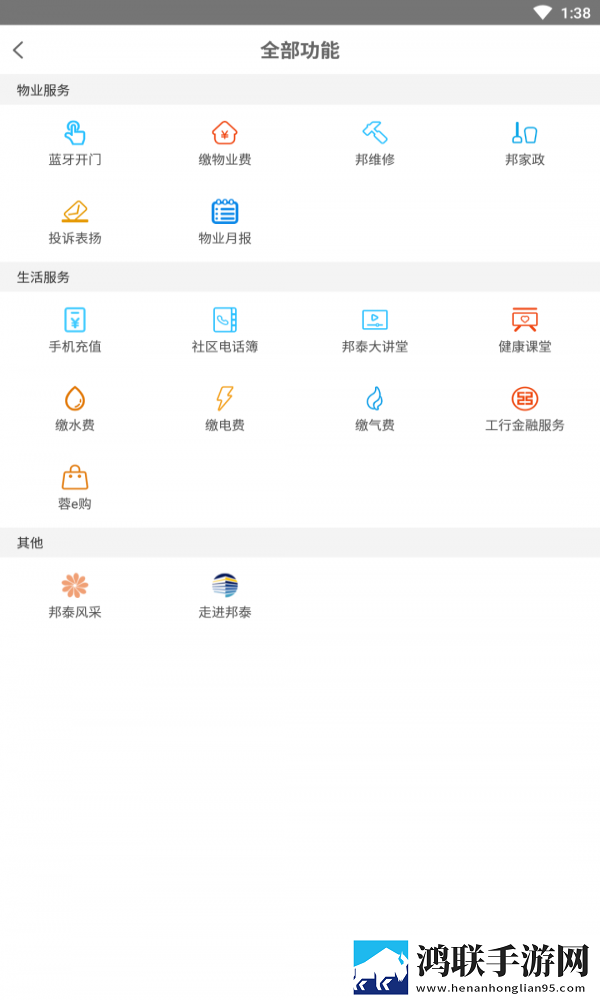Tap the 缴水费 water drop icon

[x=75, y=399]
